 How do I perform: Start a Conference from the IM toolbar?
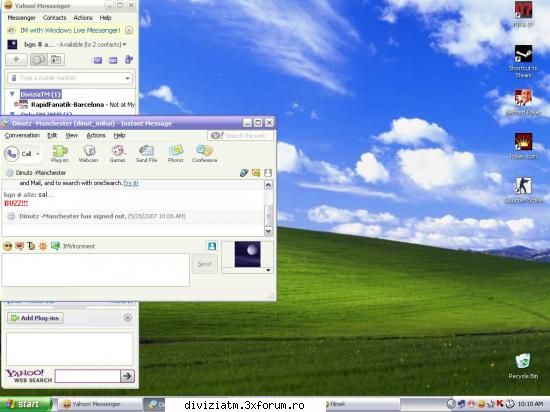point(204,154)
